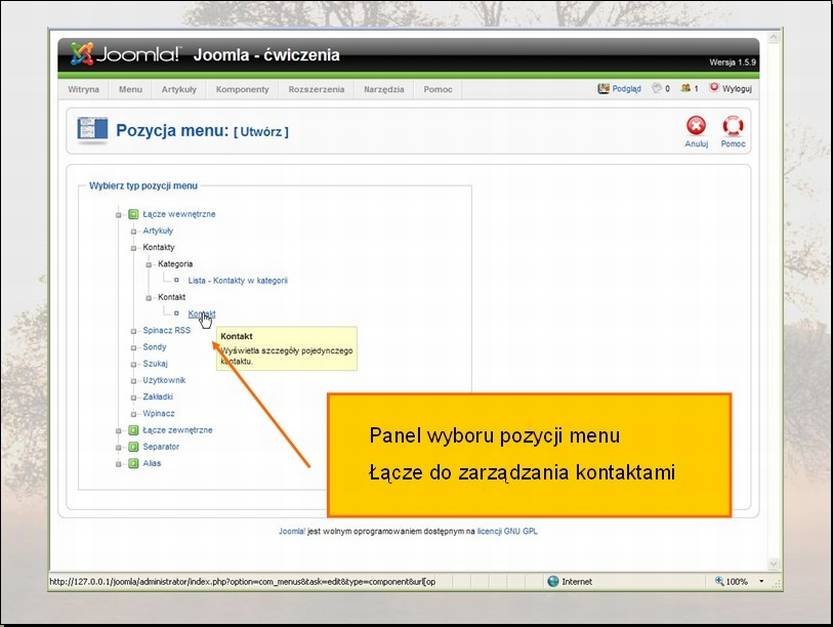Screen dimensions: 833x627
Task: Click the scrollbar down arrow
Action: pyautogui.click(x=774, y=564)
